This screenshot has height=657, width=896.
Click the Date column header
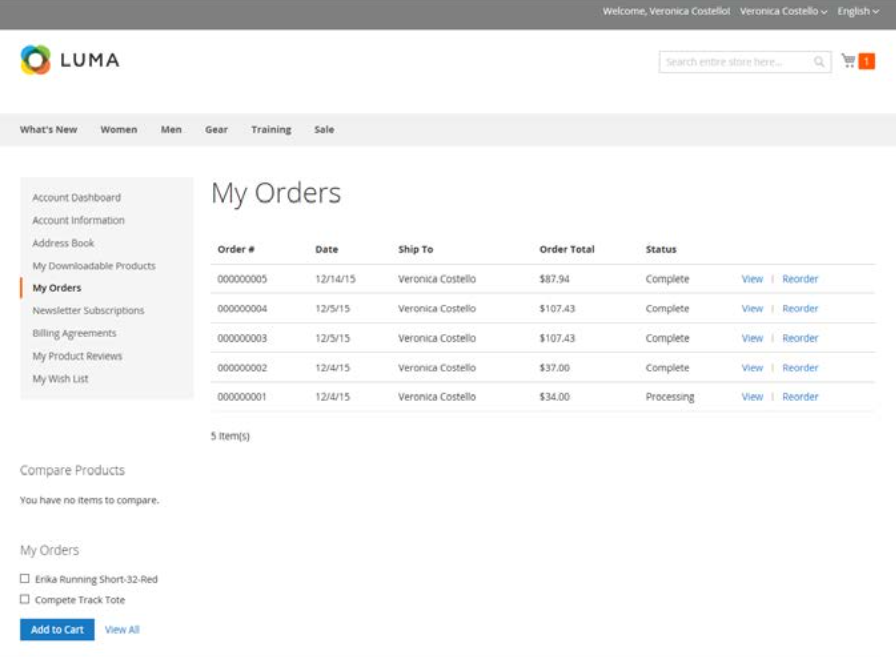tap(326, 250)
